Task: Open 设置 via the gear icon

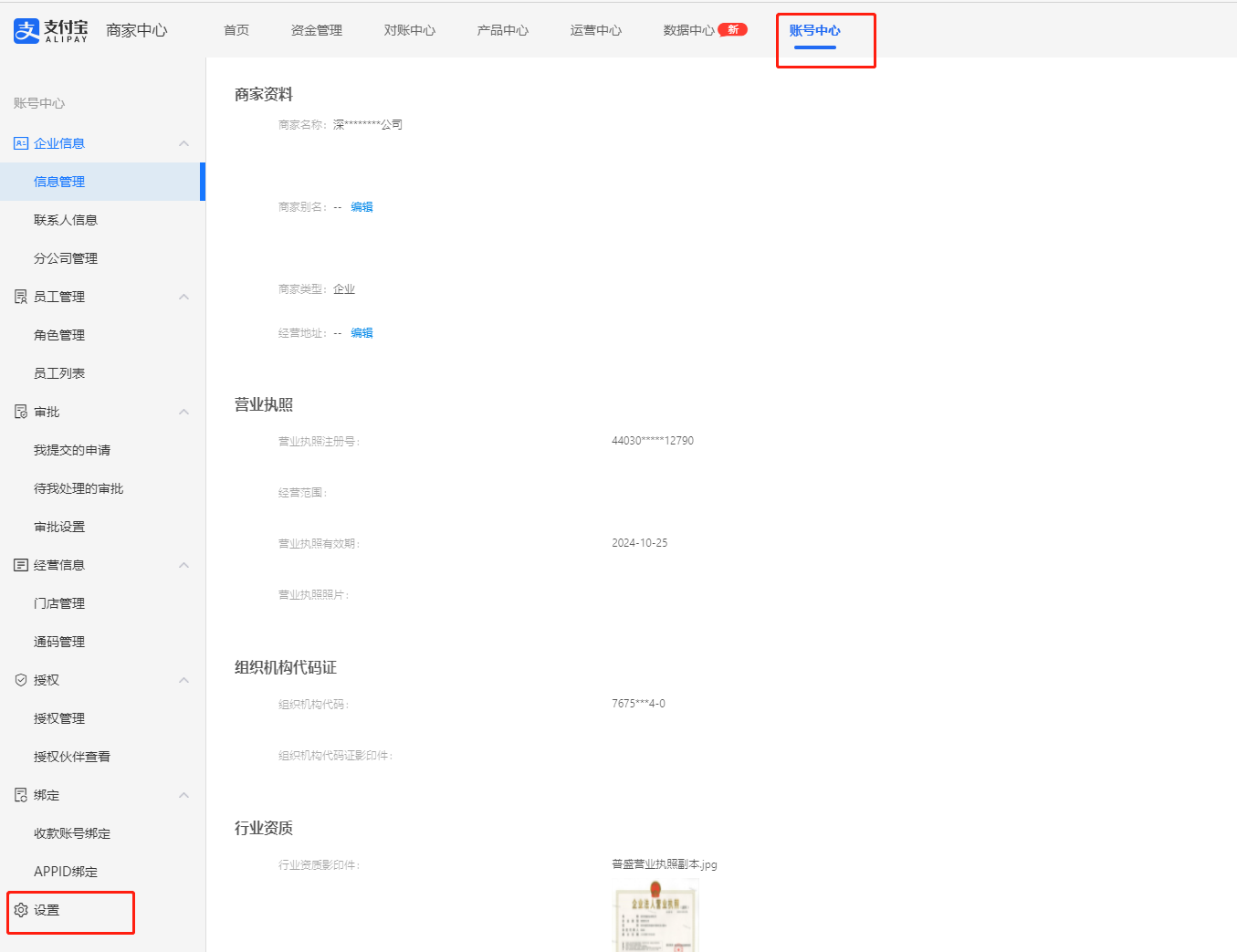Action: coord(21,910)
